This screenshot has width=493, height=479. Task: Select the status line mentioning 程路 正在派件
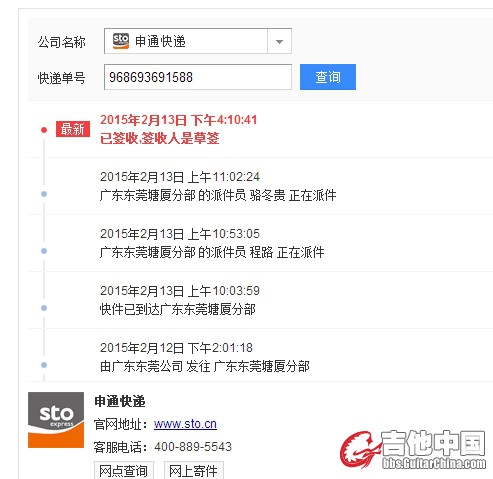212,252
